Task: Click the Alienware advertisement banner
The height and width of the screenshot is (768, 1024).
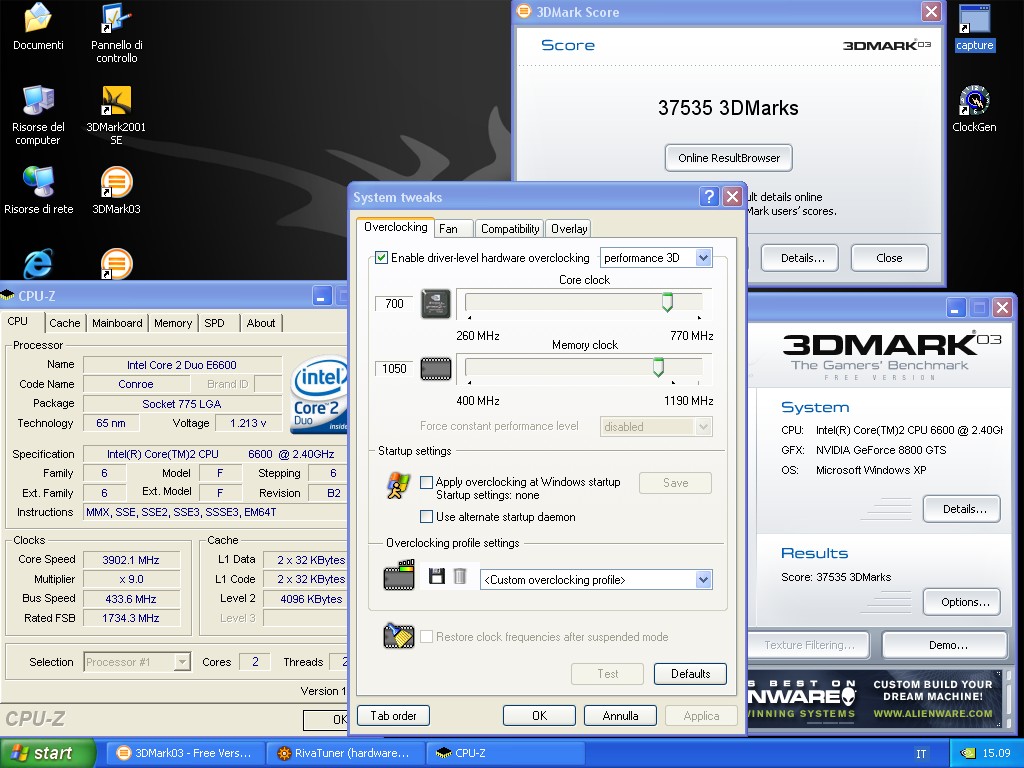Action: 874,699
